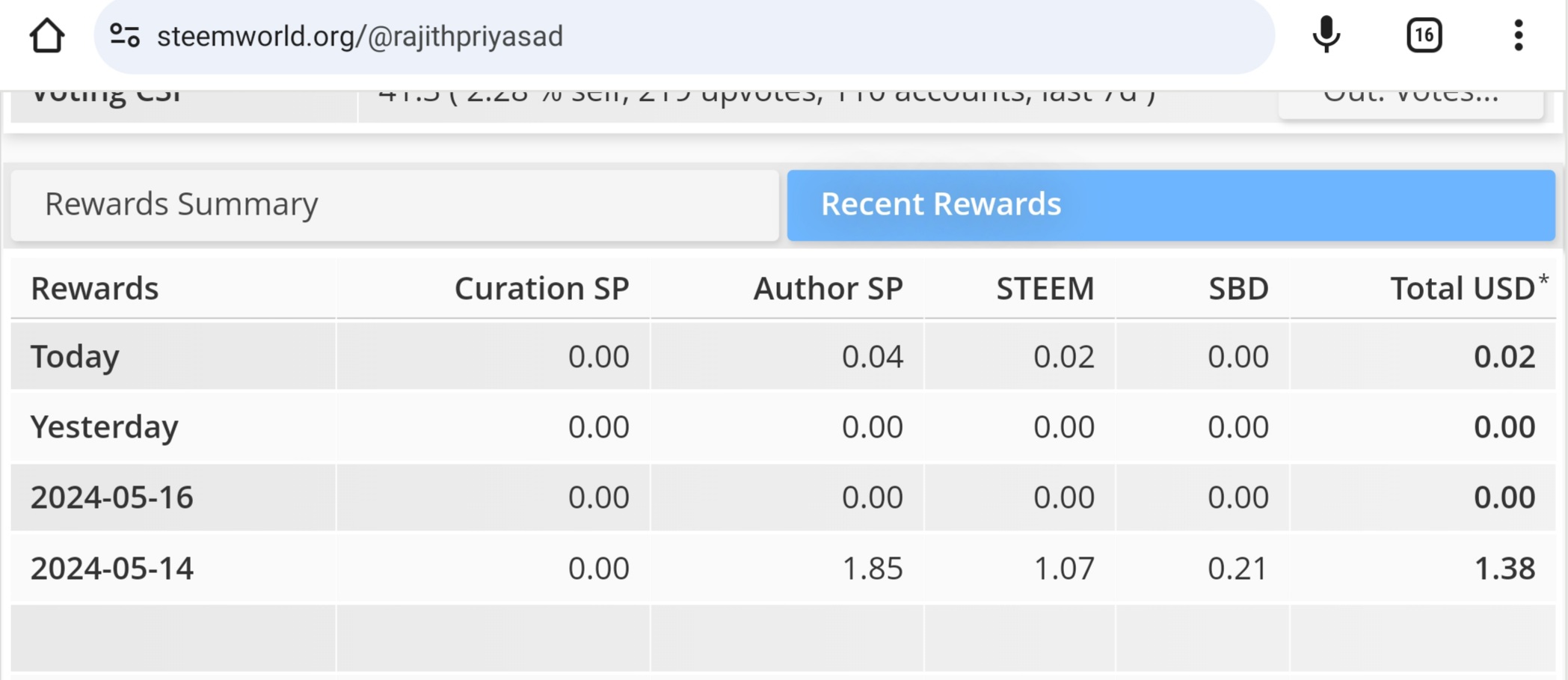This screenshot has height=680, width=1568.
Task: Open the tab switcher showing 16 tabs
Action: (1424, 35)
